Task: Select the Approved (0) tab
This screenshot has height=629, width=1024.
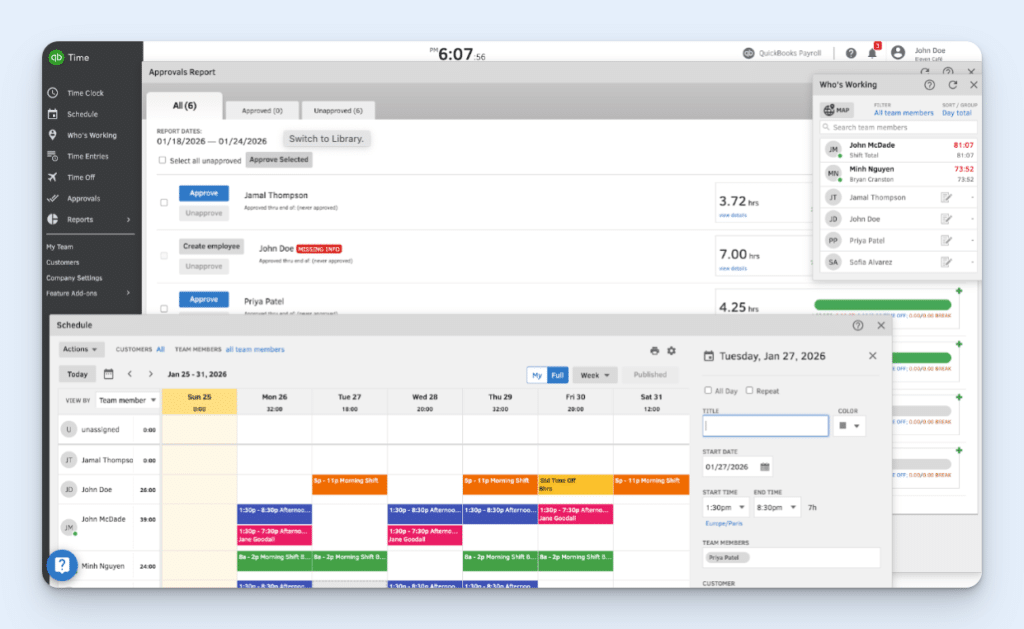Action: 262,110
